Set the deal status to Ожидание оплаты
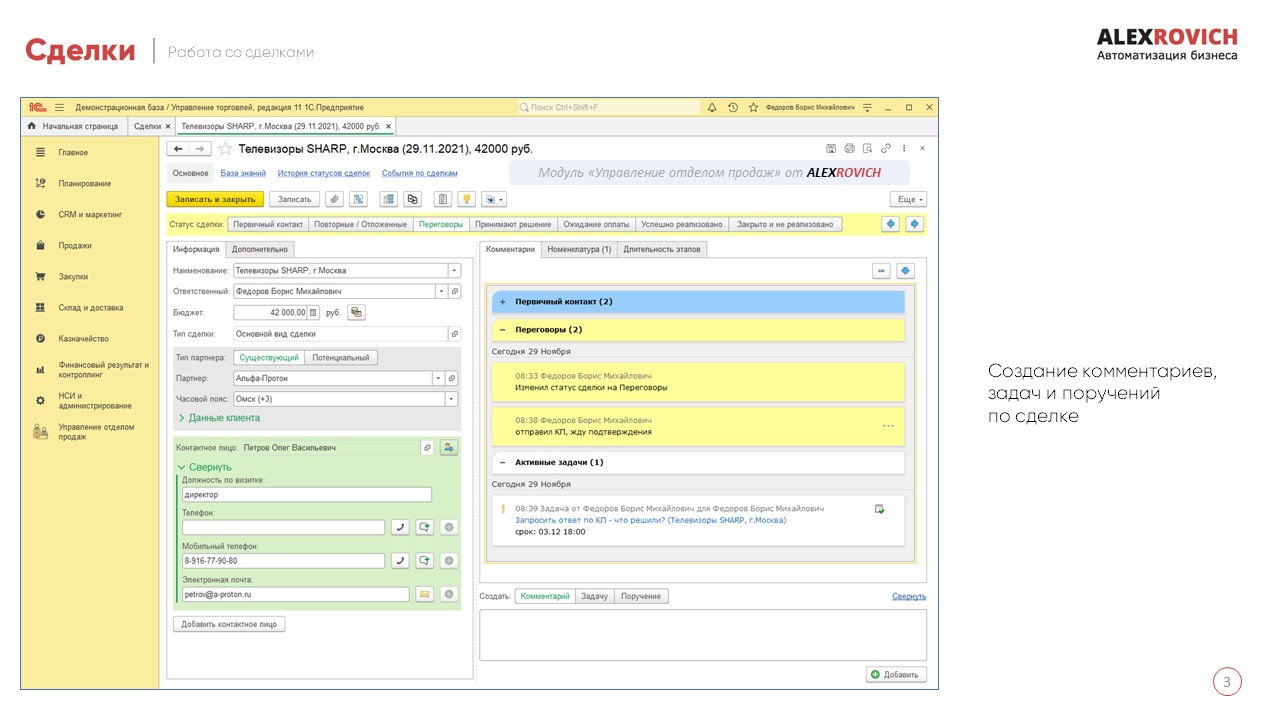This screenshot has width=1280, height=720. click(596, 224)
